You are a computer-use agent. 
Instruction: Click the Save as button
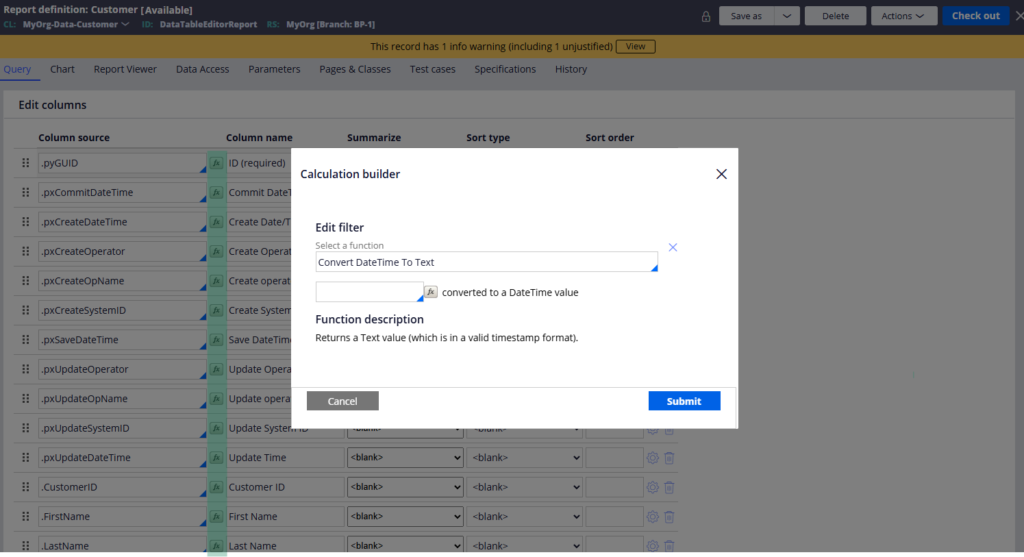coord(746,16)
